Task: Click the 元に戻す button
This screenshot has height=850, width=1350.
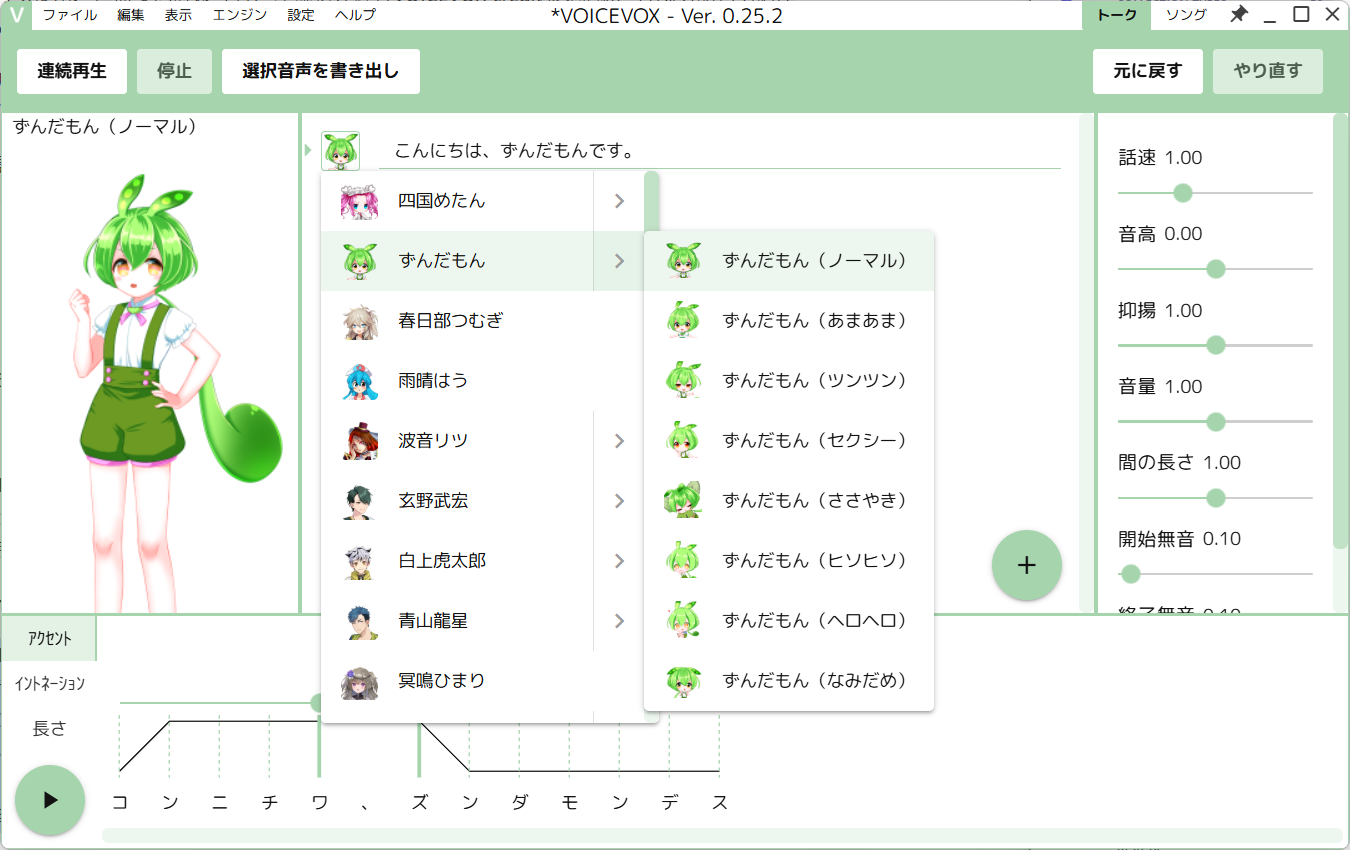Action: [x=1148, y=71]
